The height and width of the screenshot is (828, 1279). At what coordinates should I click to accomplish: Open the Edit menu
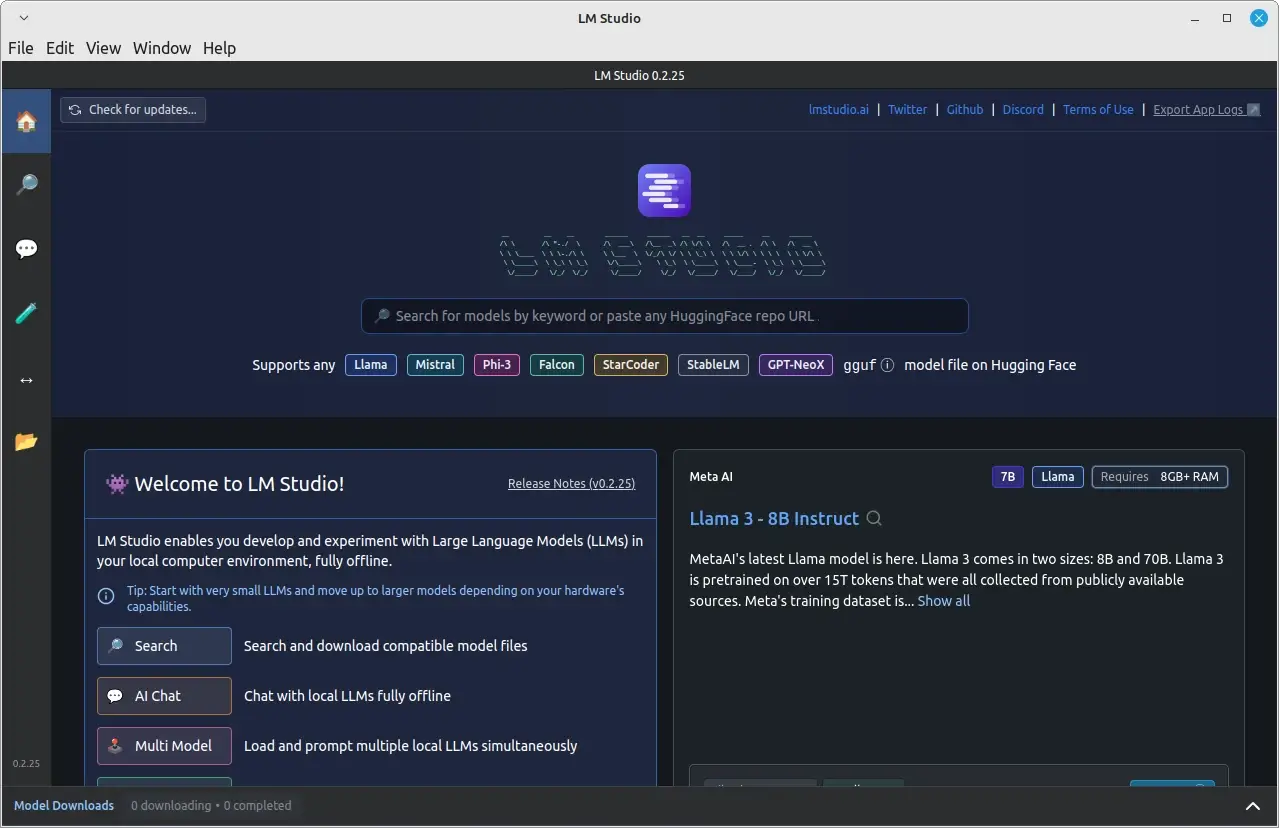pos(60,48)
